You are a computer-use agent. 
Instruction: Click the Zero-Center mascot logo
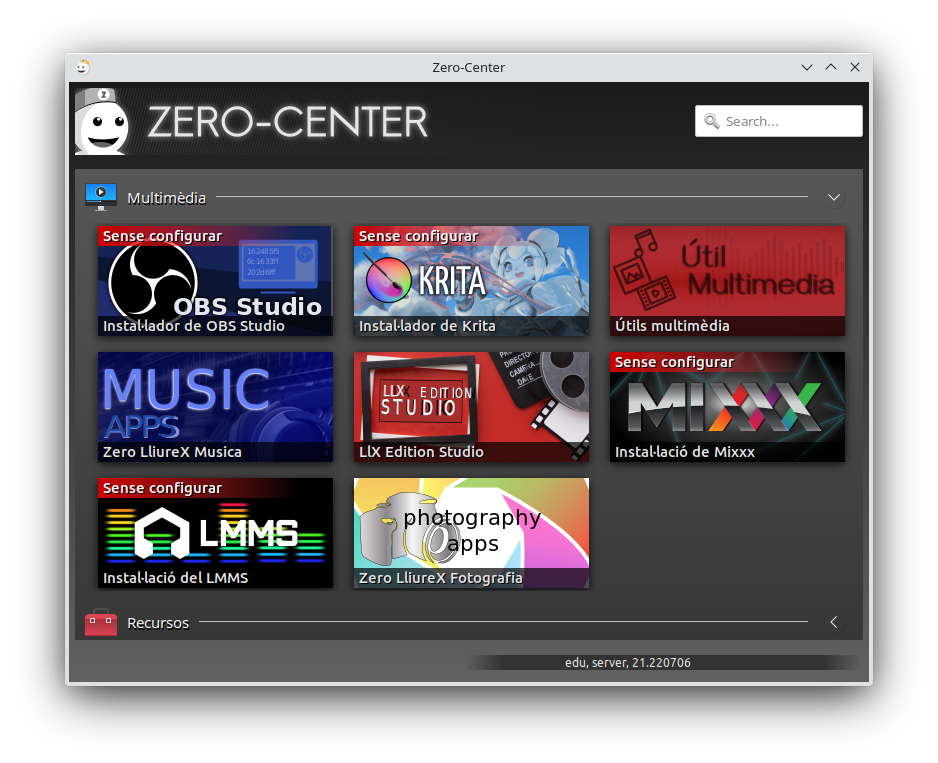102,122
